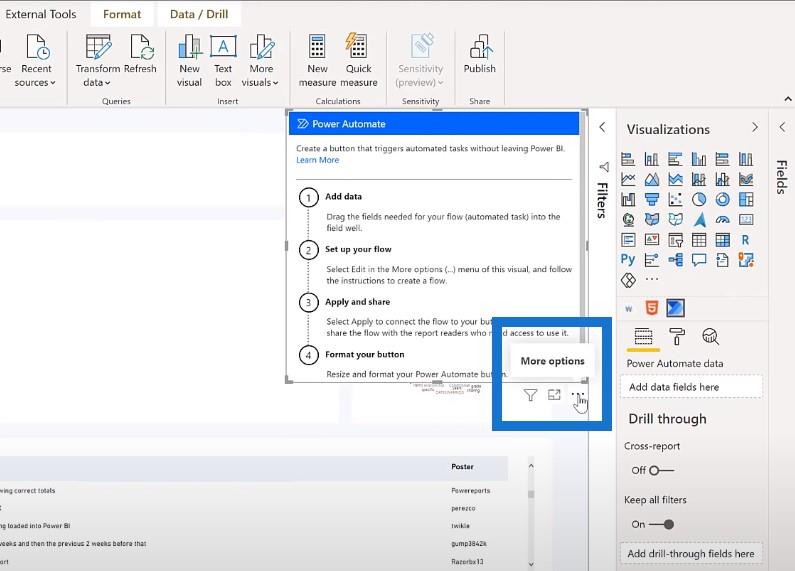Select the Q&A speech bubble visual
Viewport: 795px width, 571px height.
[x=699, y=260]
